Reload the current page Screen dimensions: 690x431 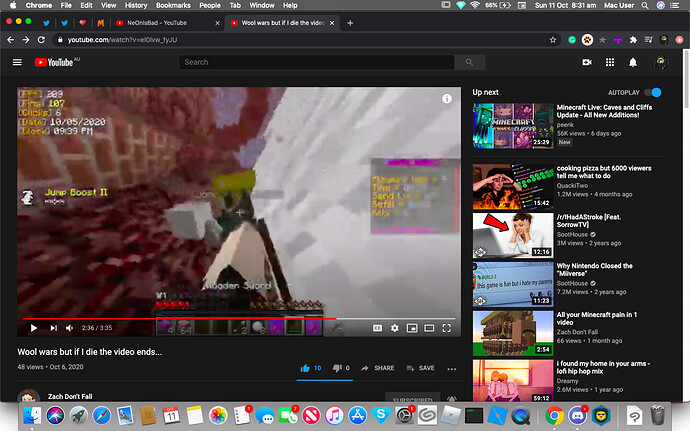tap(41, 40)
